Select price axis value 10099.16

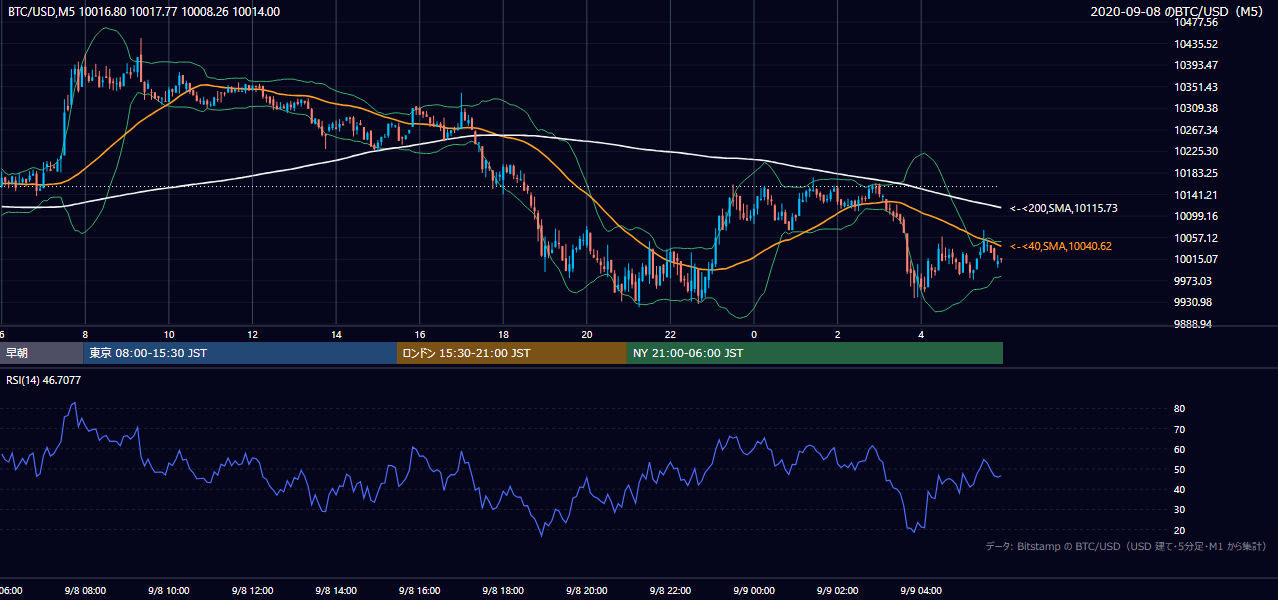point(1195,216)
